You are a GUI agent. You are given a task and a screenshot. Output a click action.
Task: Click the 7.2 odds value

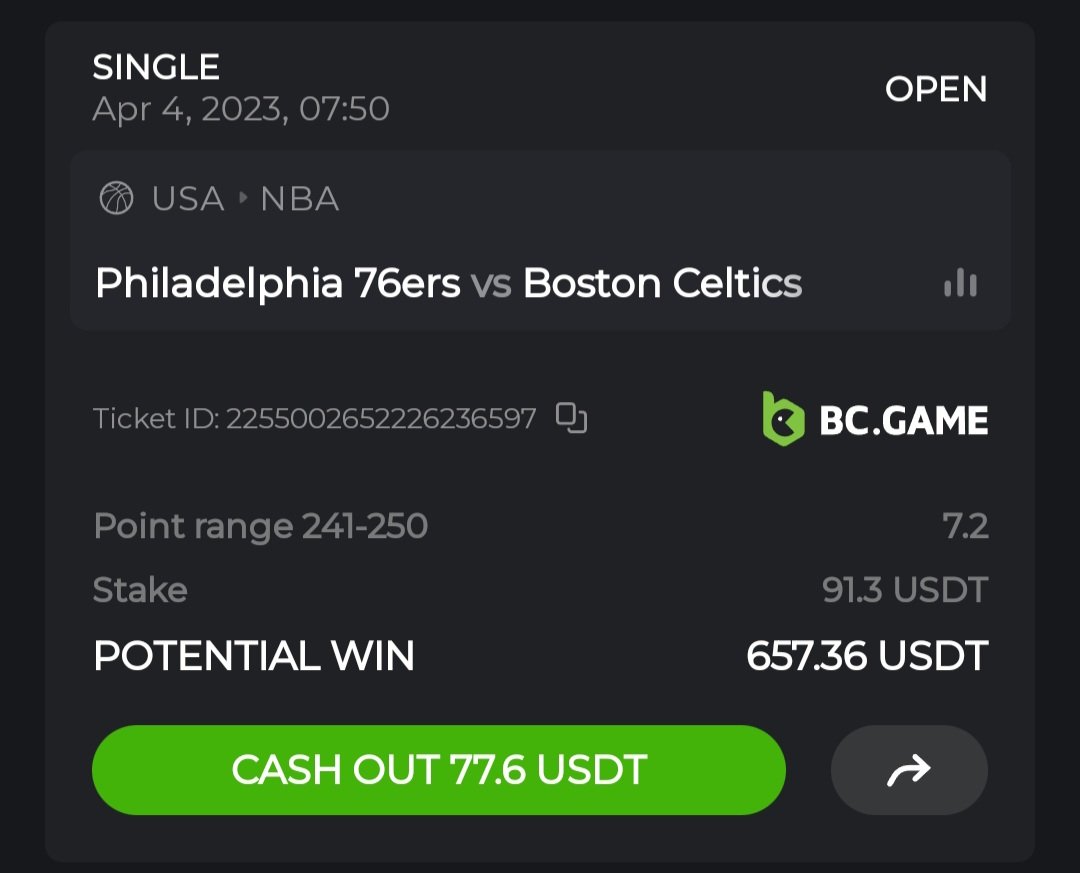(x=966, y=526)
